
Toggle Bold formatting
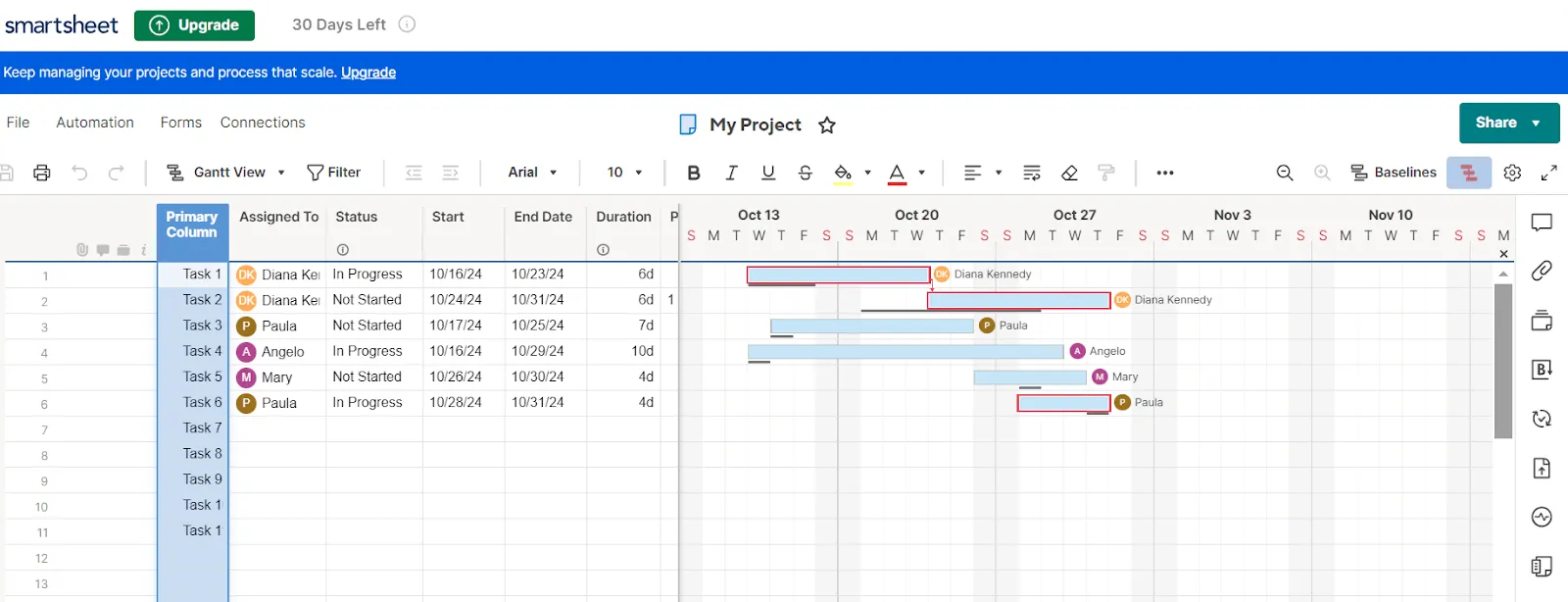click(x=694, y=173)
